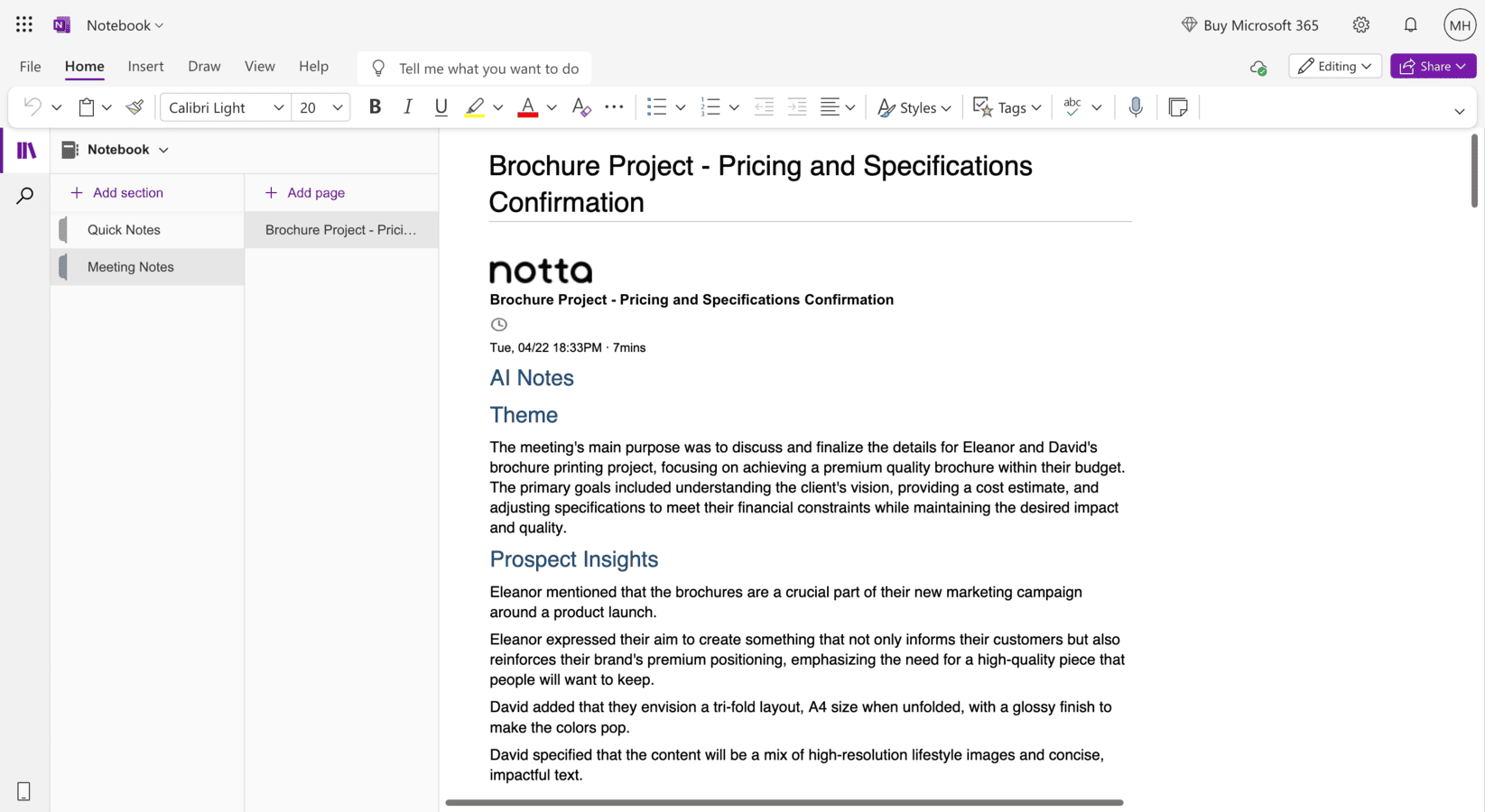Click the horizontal scrollbar at bottom
Image resolution: width=1485 pixels, height=812 pixels.
pos(784,802)
